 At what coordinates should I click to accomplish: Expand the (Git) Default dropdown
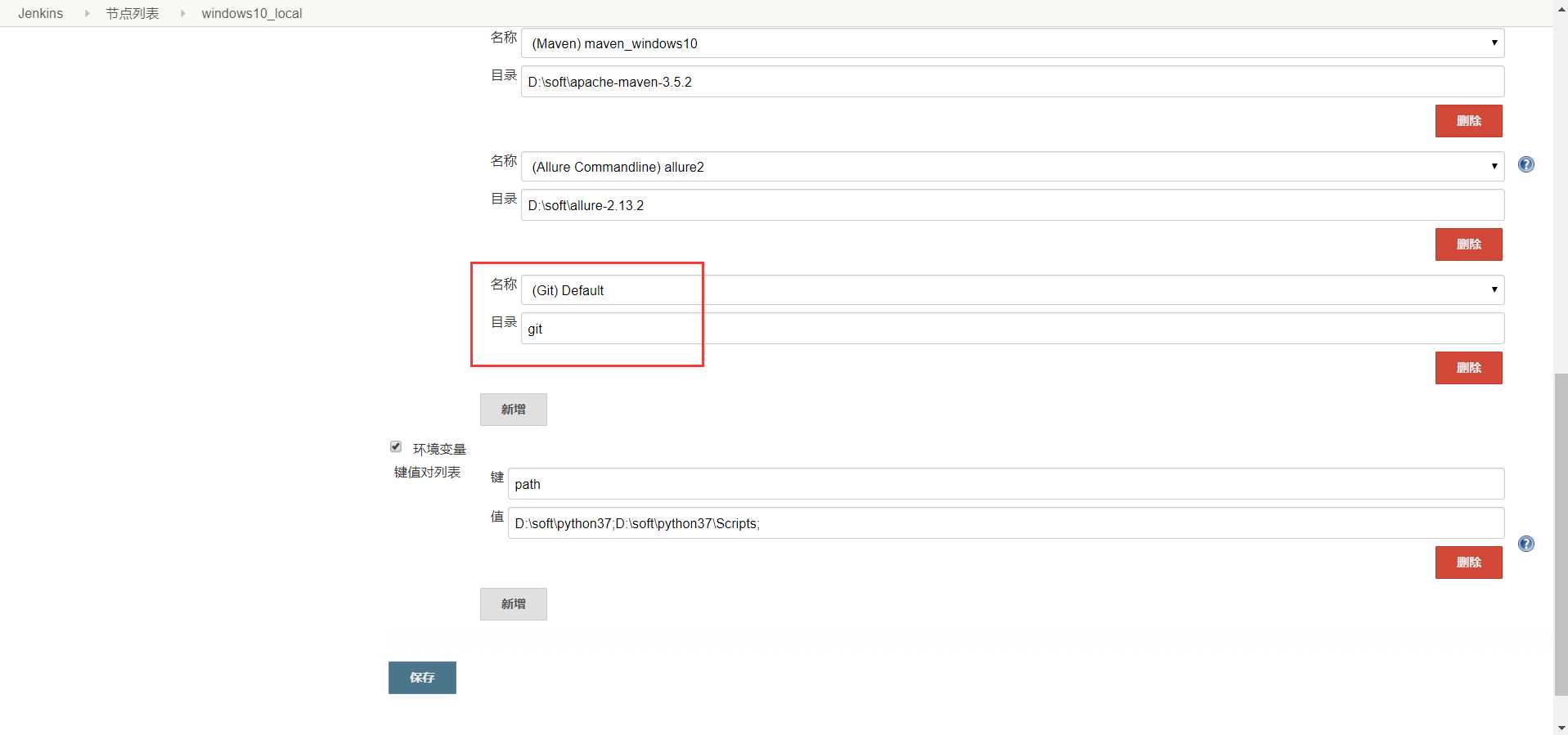1013,290
